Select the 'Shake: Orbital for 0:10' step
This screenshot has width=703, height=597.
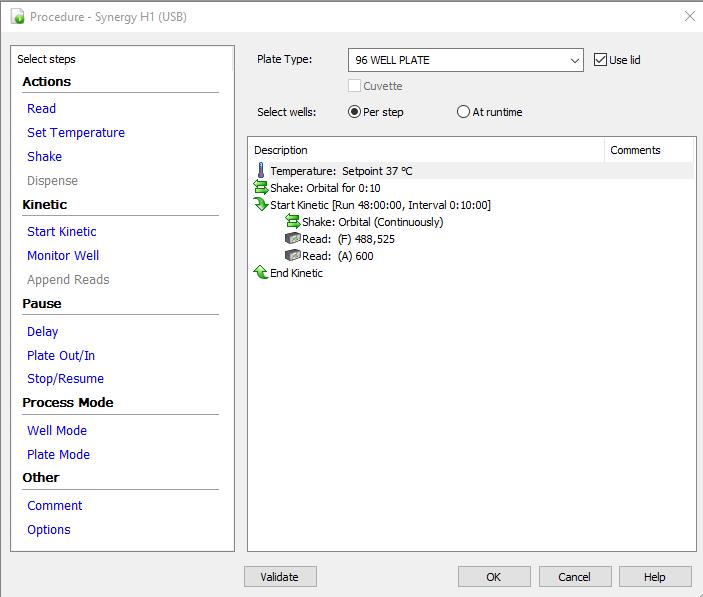(x=325, y=188)
